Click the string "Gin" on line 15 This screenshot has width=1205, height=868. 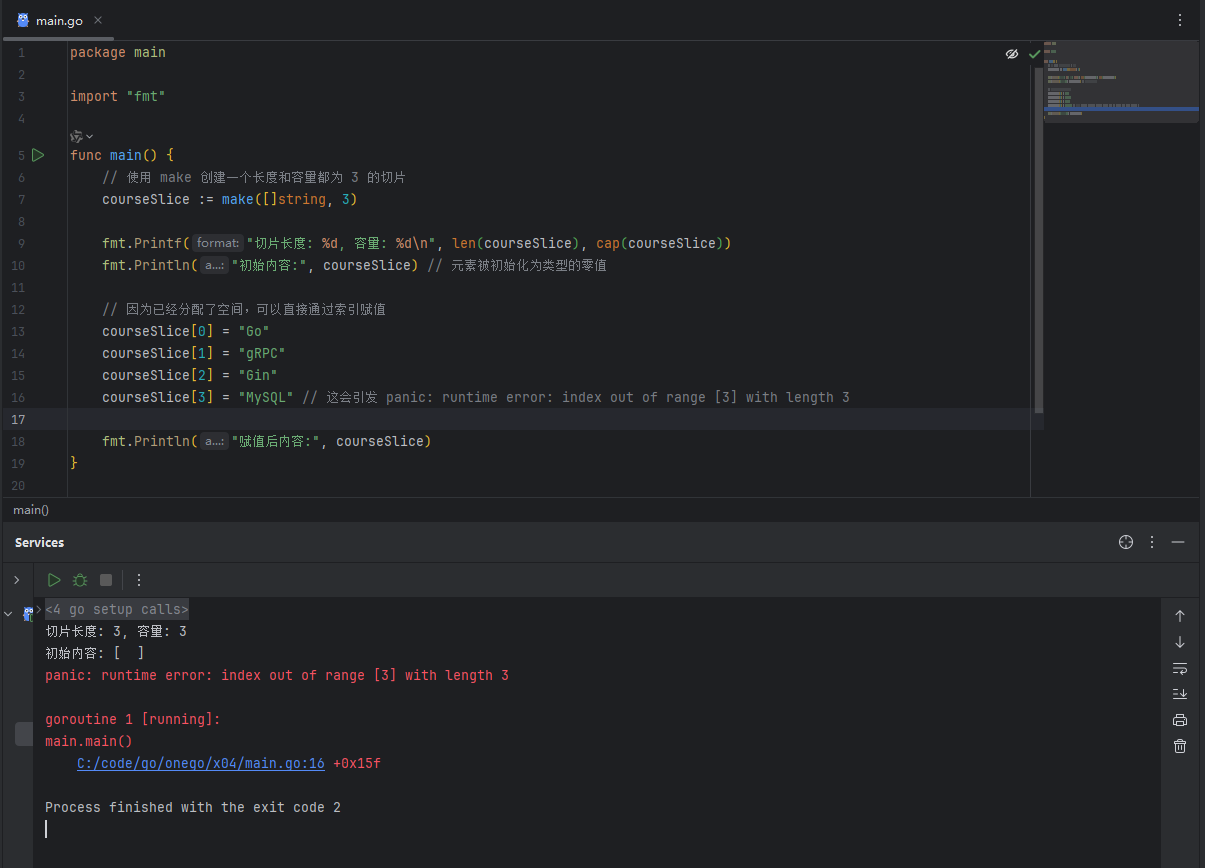pos(258,375)
